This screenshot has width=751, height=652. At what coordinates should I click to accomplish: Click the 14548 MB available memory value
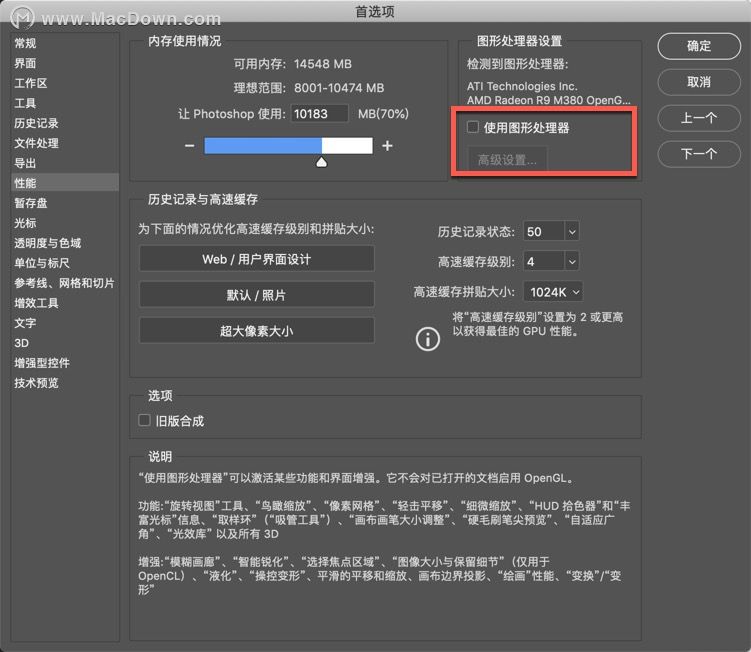pos(323,64)
